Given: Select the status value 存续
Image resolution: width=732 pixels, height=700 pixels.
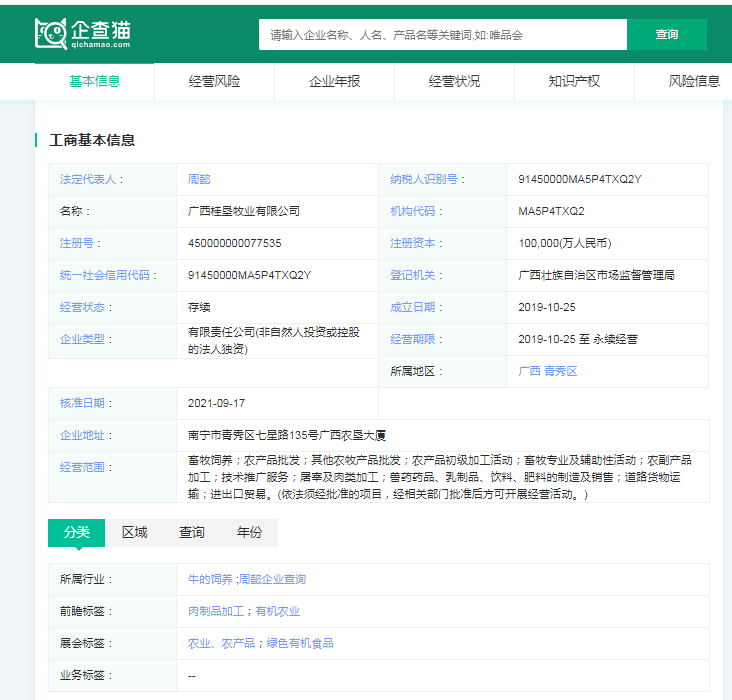Looking at the screenshot, I should pyautogui.click(x=199, y=307).
